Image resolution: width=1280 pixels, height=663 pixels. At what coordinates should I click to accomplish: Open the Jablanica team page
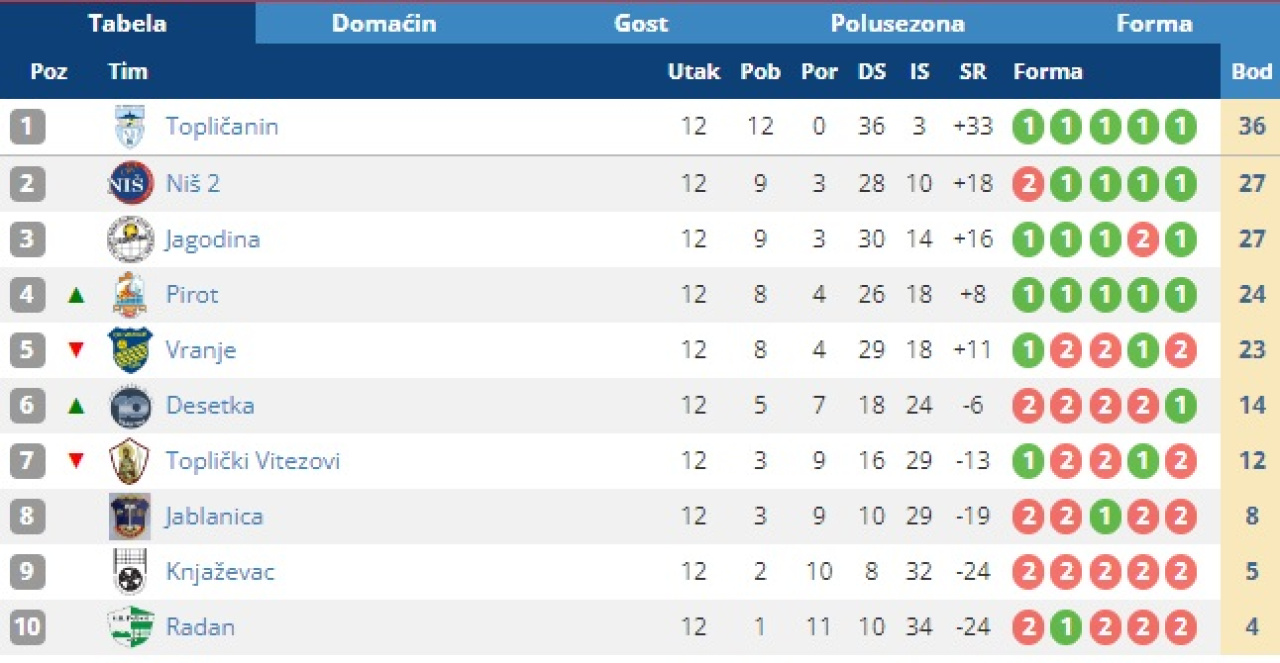(x=214, y=517)
